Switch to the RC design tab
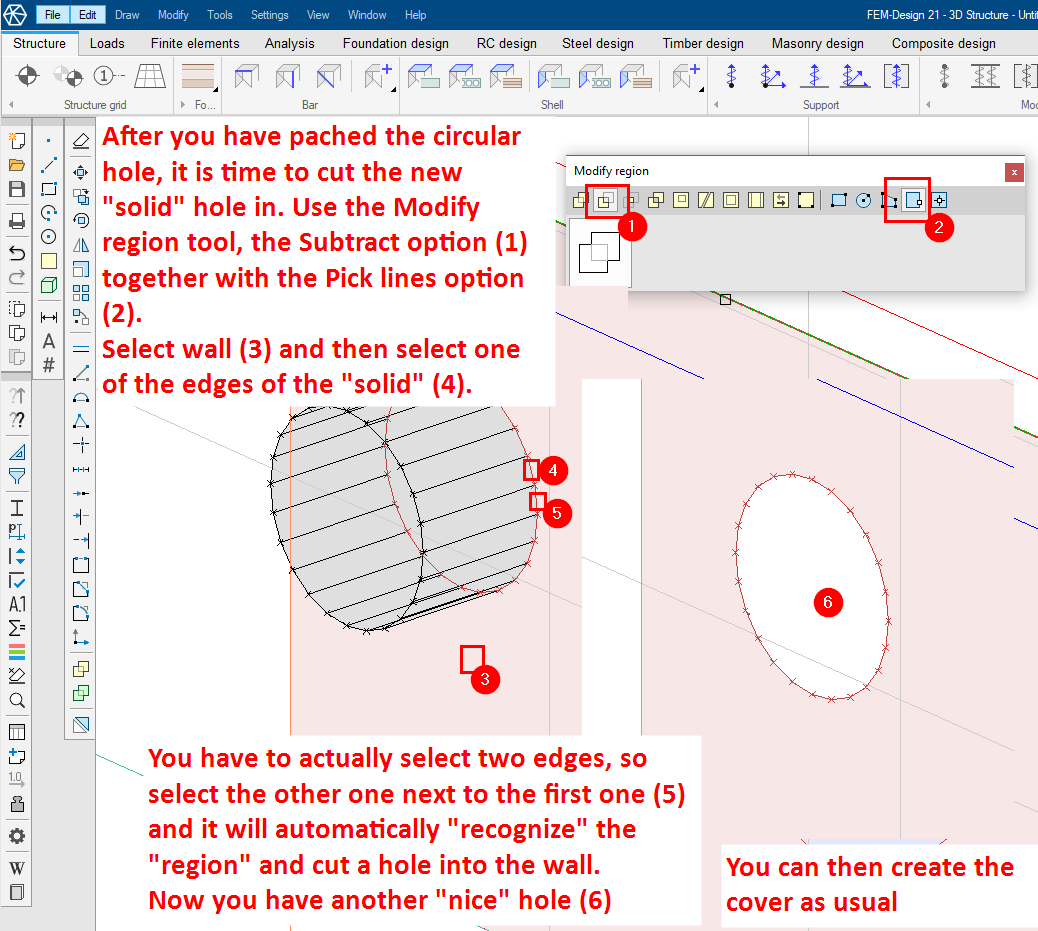The image size is (1038, 931). point(506,43)
